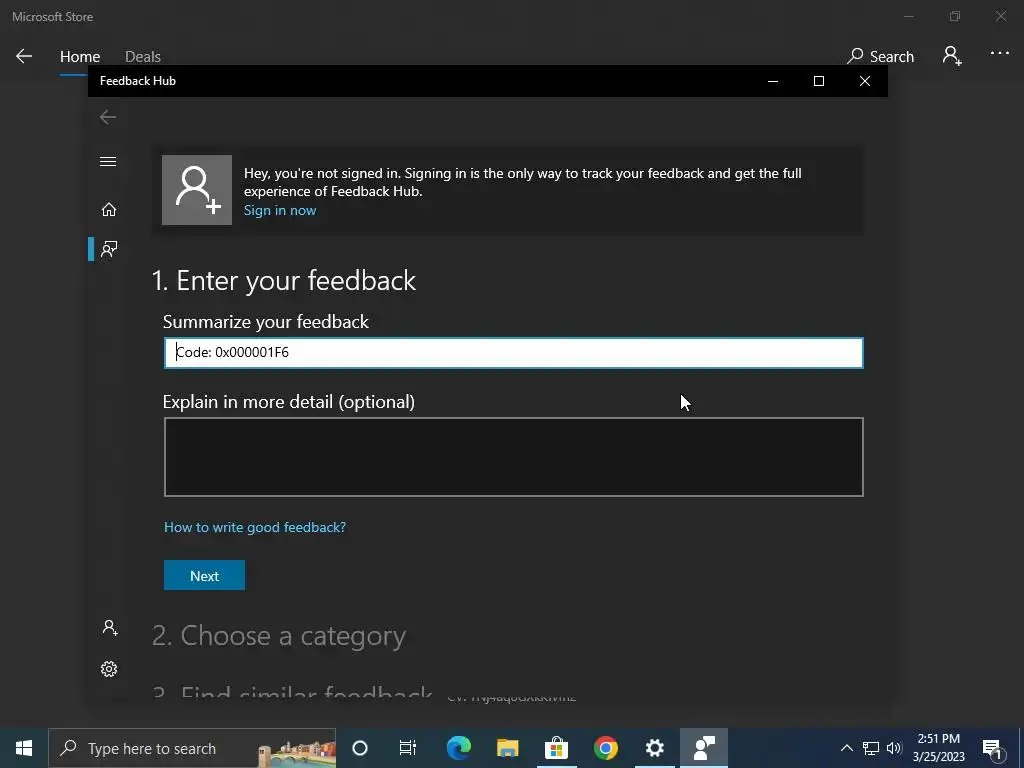The height and width of the screenshot is (768, 1024).
Task: Click Sign in now link
Action: (280, 210)
